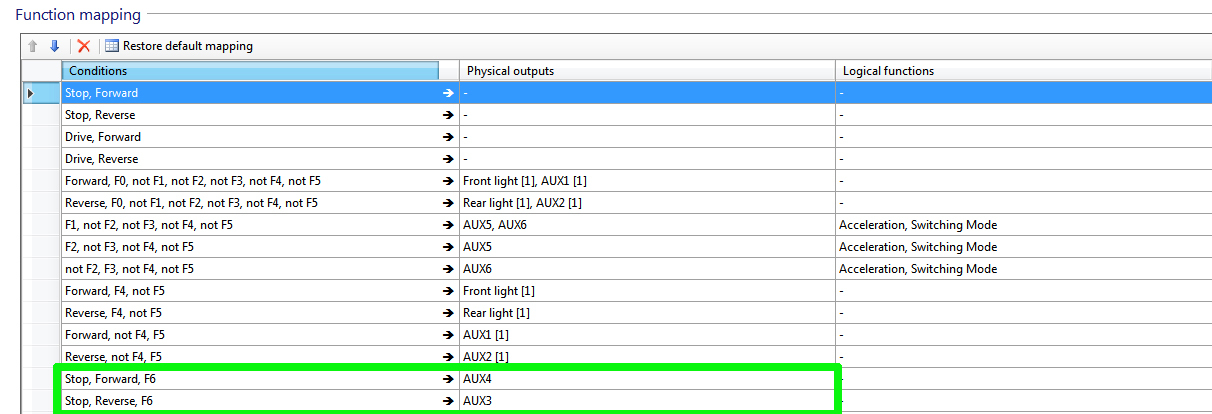
Task: Open Acceleration, Switching Mode cell for F1 row
Action: click(x=1024, y=225)
